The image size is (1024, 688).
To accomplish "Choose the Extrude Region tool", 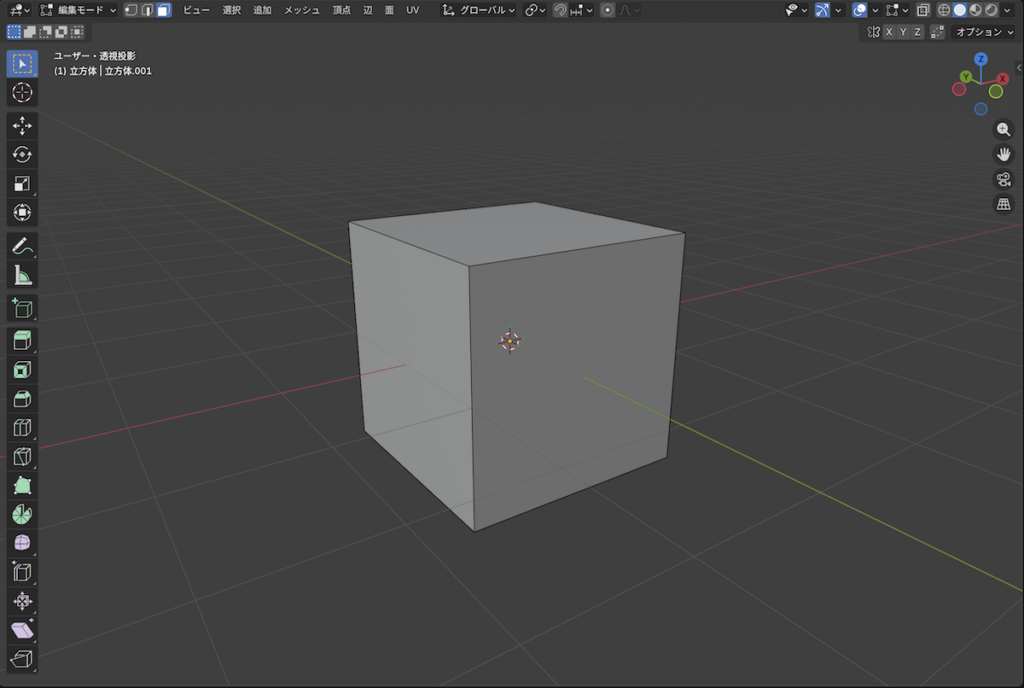I will click(22, 340).
